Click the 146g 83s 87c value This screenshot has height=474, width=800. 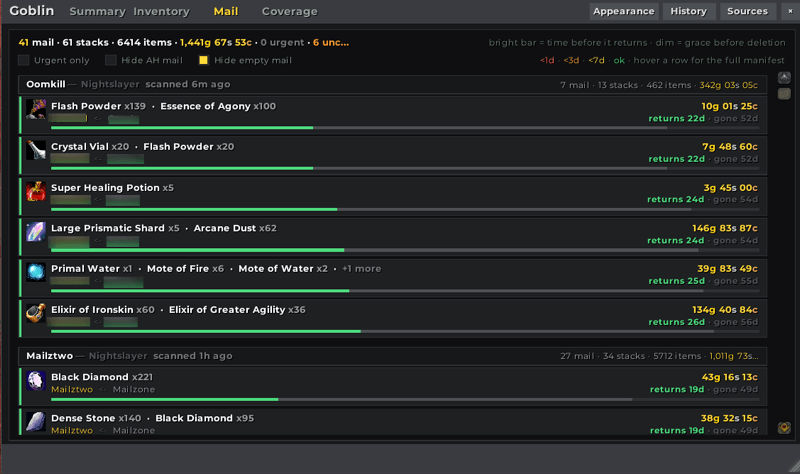click(x=724, y=228)
